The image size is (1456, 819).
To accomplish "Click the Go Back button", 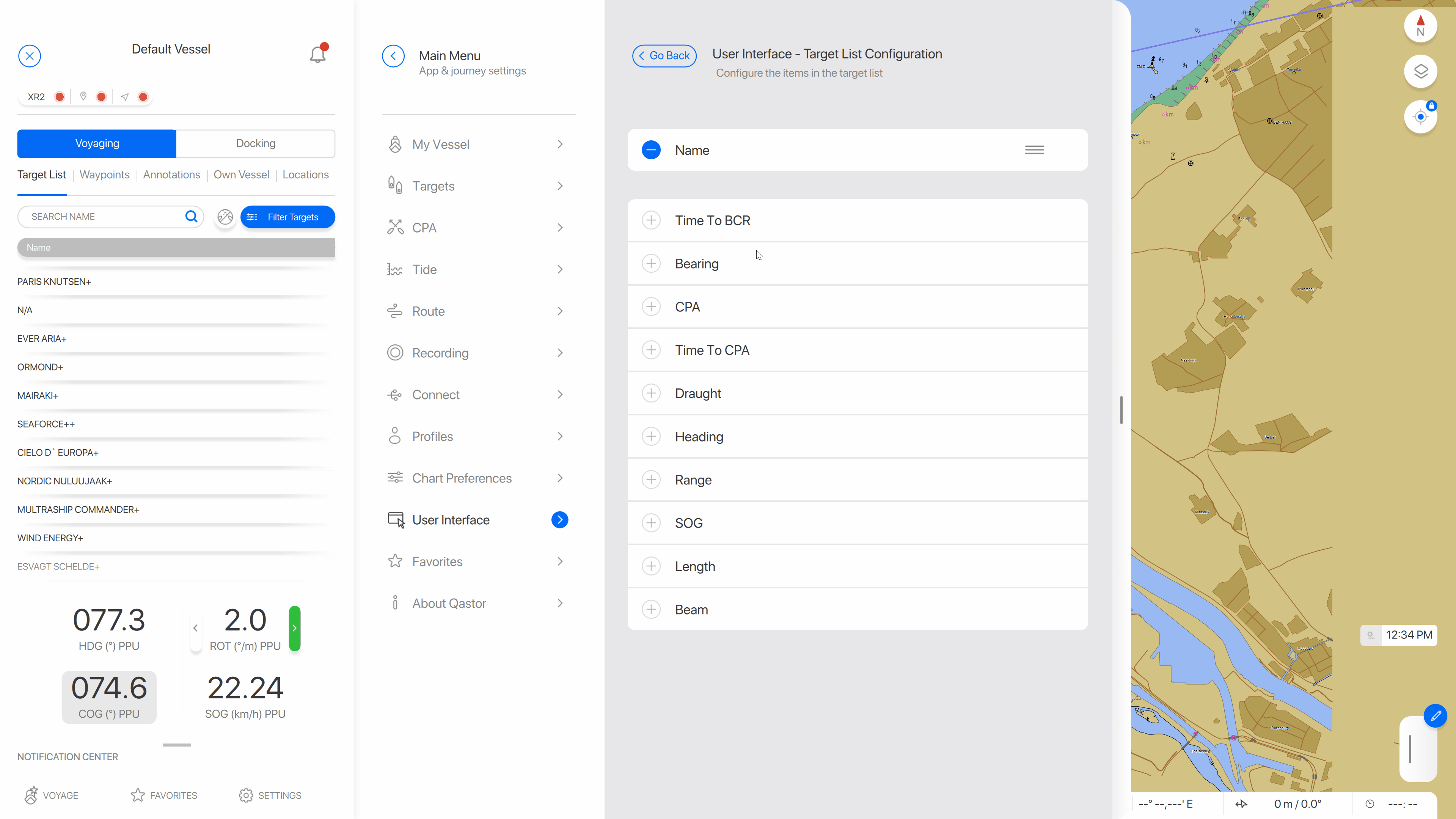I will pos(664,55).
